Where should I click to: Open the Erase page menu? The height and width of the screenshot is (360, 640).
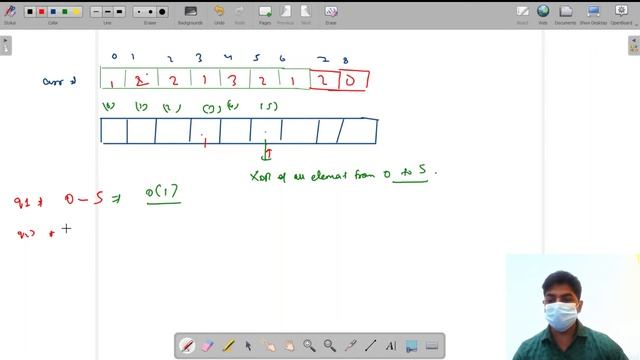point(331,15)
